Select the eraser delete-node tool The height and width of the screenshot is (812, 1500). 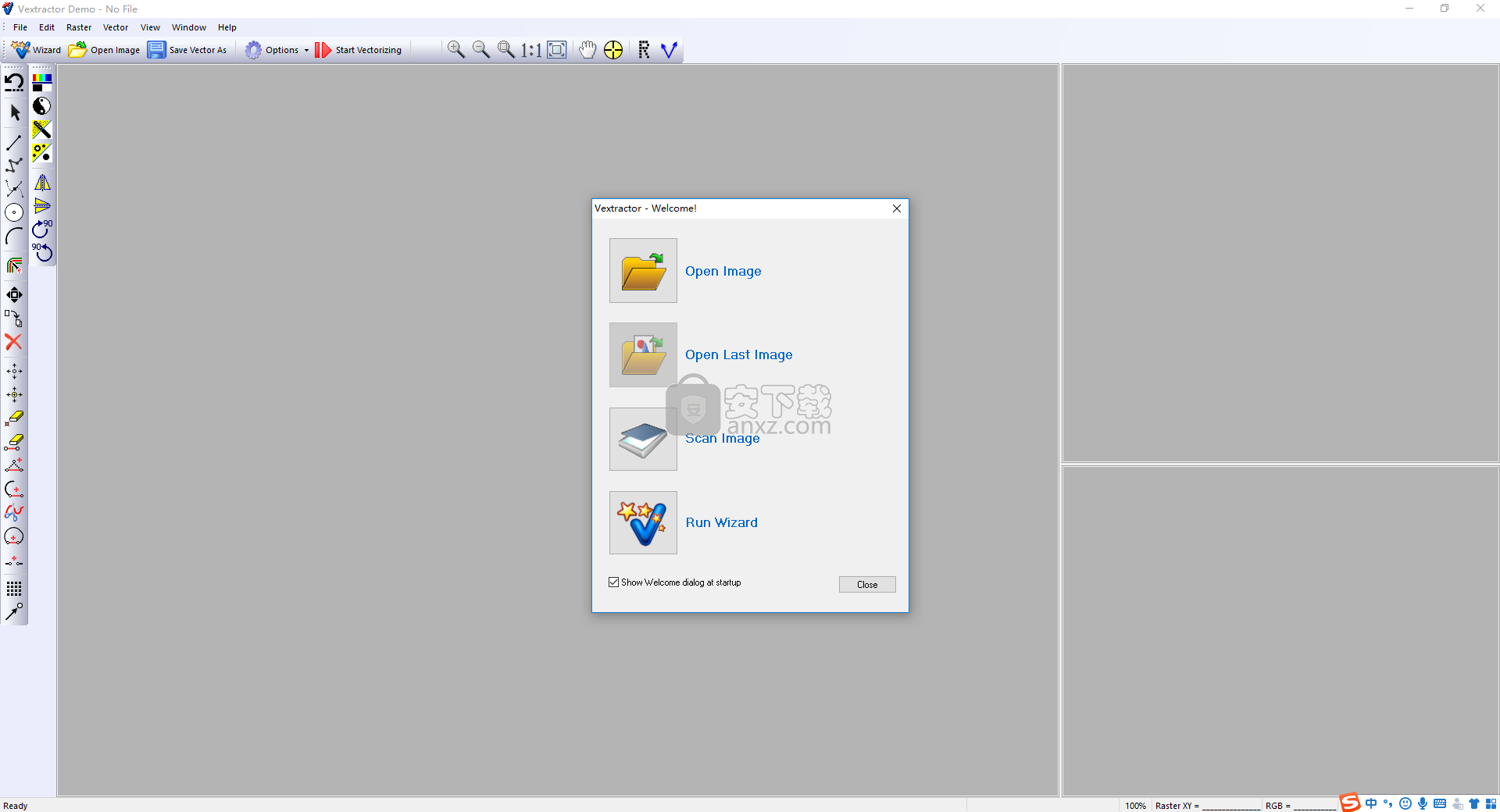14,418
